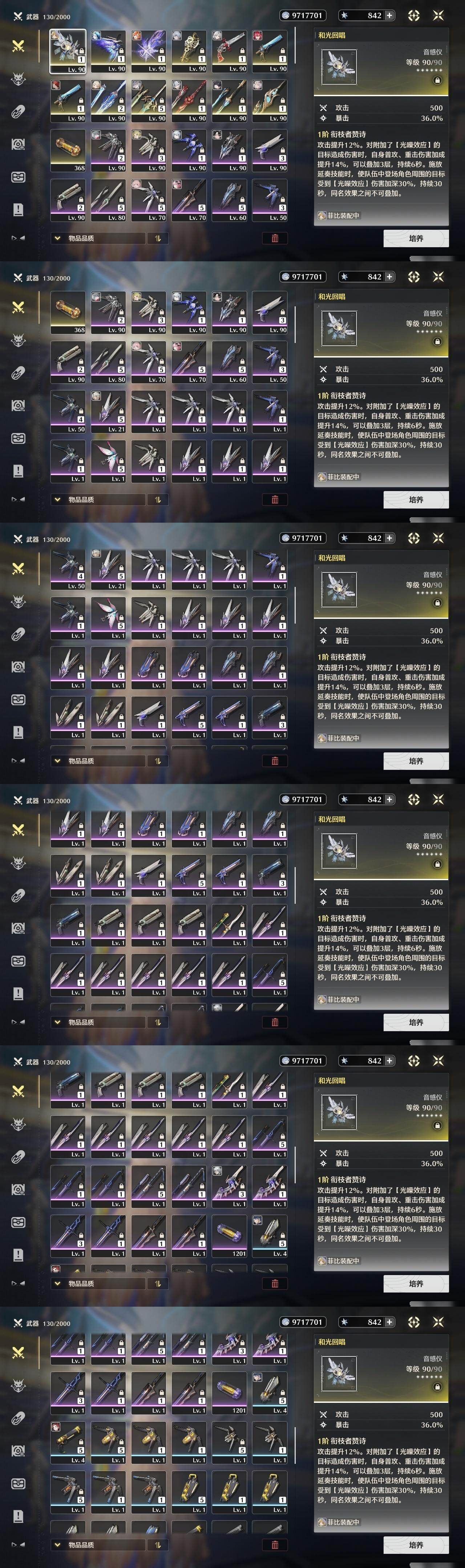465x1568 pixels.
Task: Click the 培养 button in the topmost panel
Action: tap(416, 238)
